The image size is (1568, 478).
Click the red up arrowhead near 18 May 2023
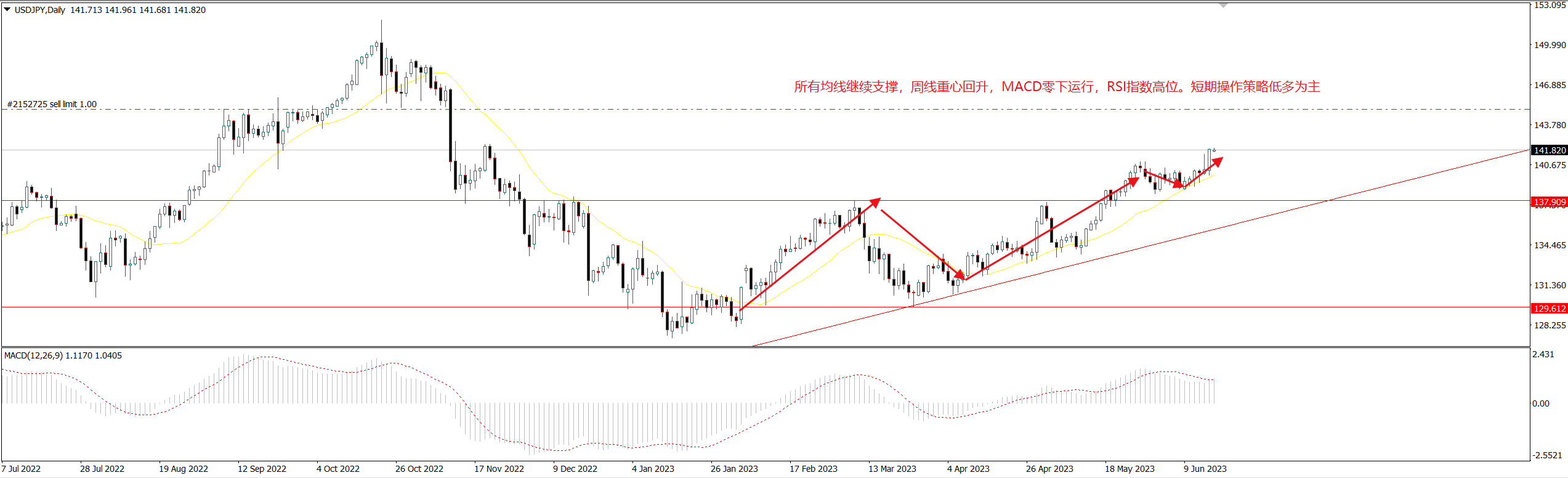[x=1133, y=182]
